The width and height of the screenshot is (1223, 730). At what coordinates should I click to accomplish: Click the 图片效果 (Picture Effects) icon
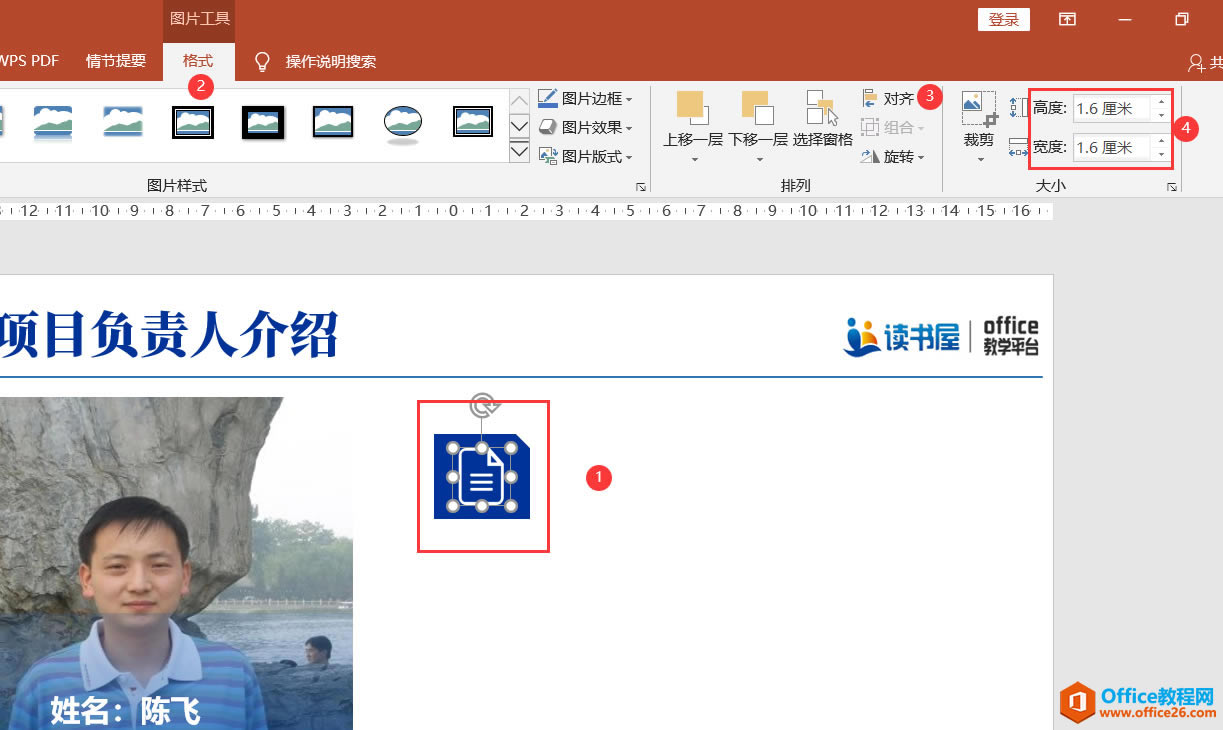[x=547, y=125]
